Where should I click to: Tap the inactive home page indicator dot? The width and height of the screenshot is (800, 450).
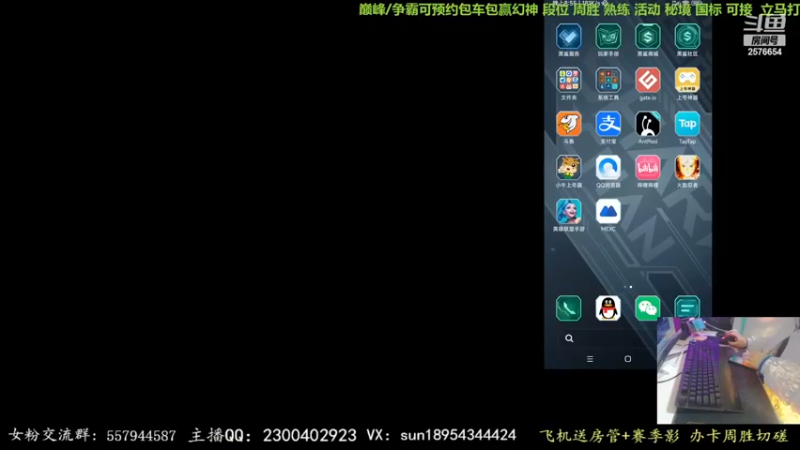625,287
